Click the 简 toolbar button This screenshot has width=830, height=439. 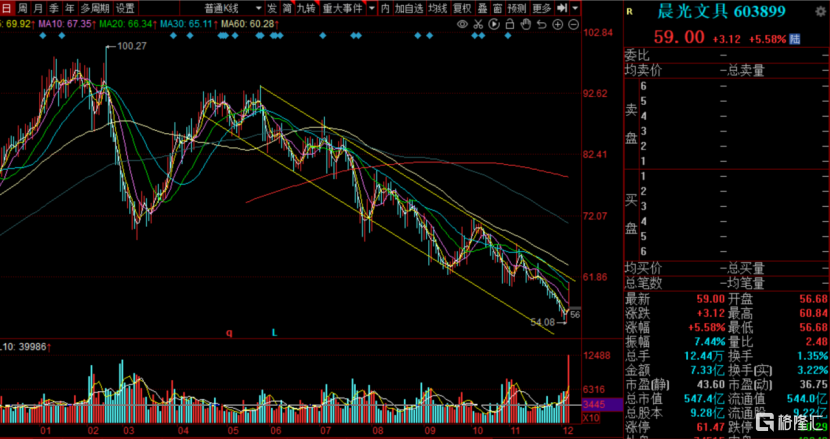click(286, 8)
